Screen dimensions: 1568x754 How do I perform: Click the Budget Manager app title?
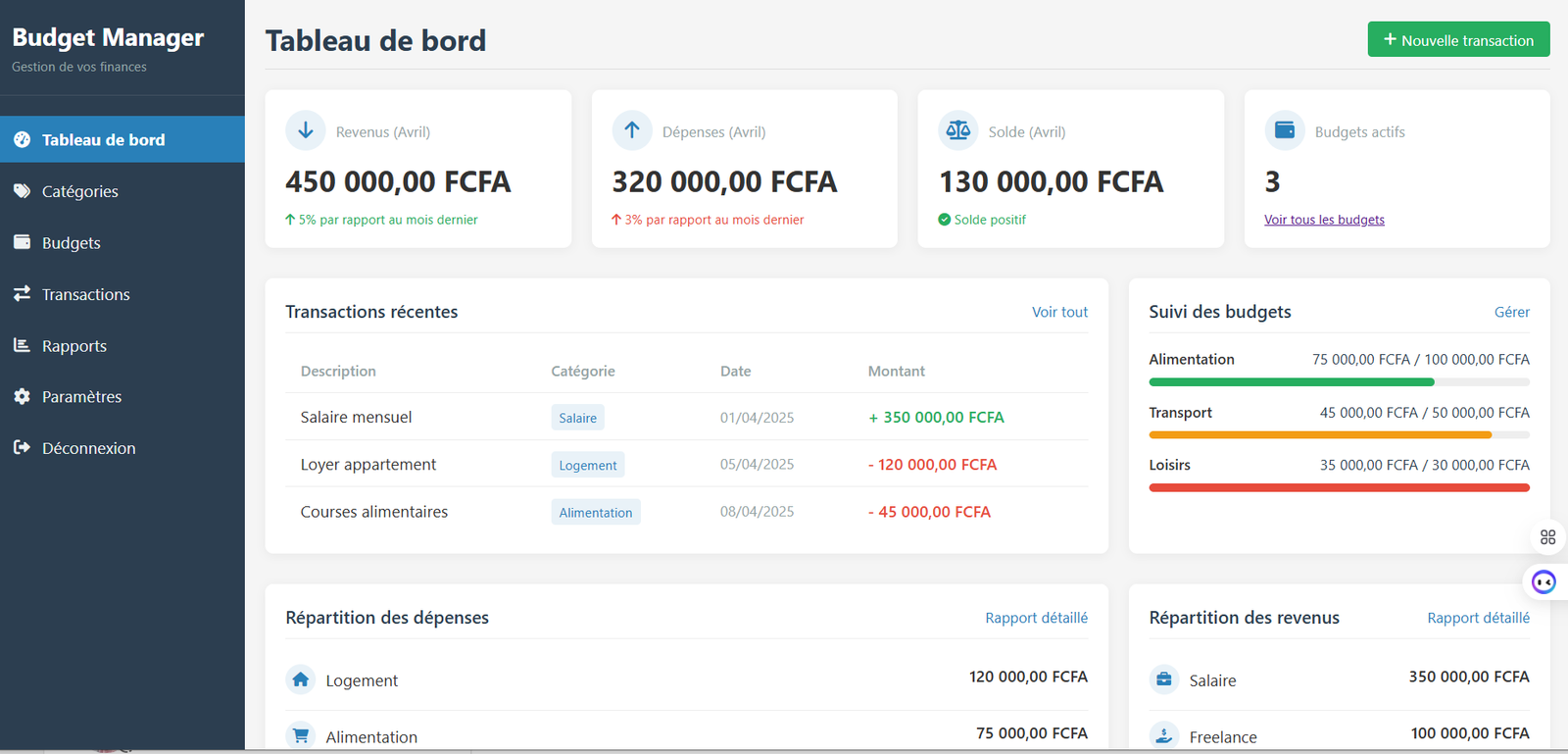(x=108, y=37)
